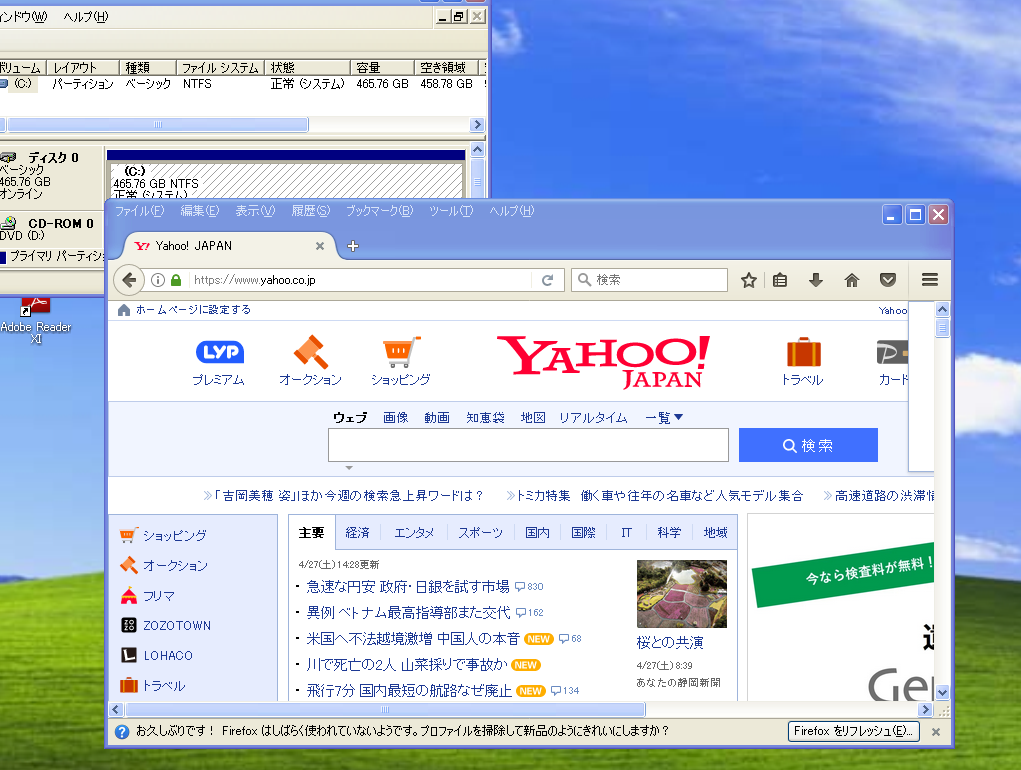Show bookmarks list icon in Firefox toolbar
This screenshot has height=770, width=1021.
click(x=780, y=280)
